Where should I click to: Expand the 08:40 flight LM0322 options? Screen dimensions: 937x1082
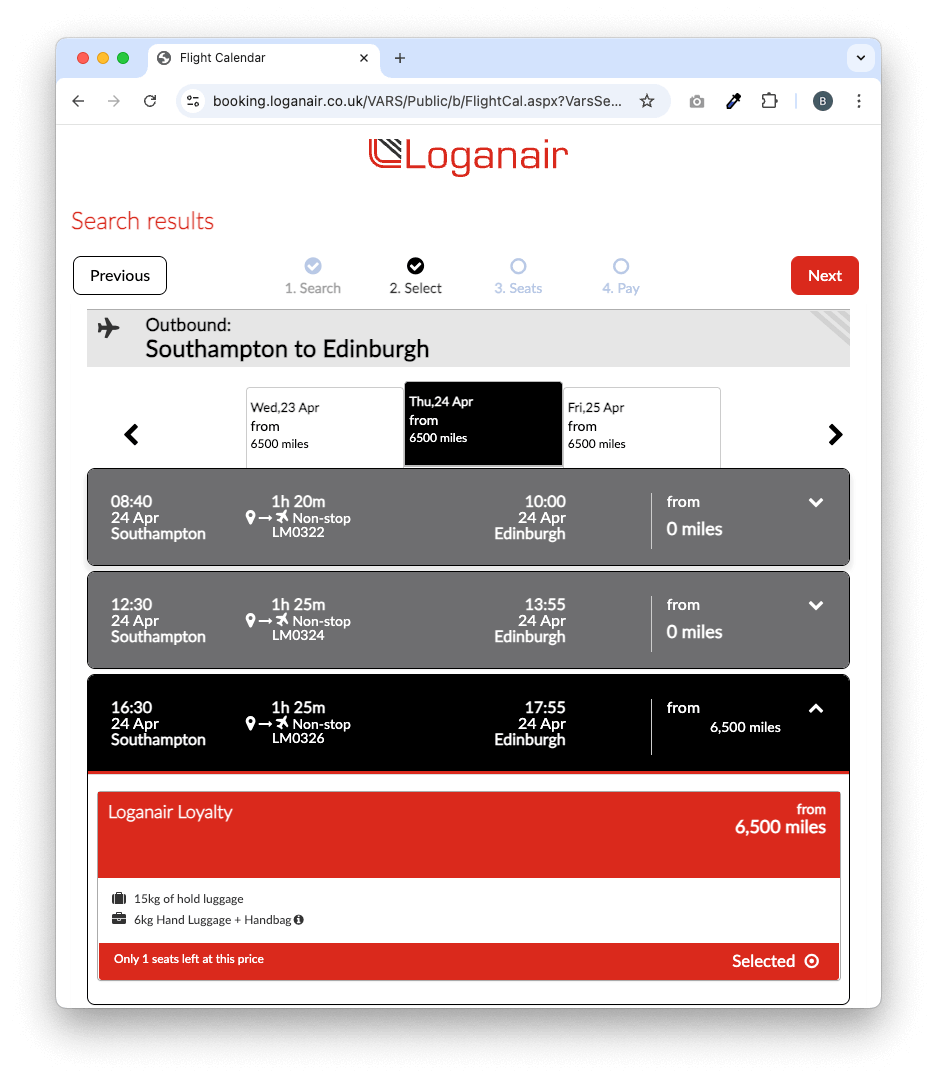[816, 503]
